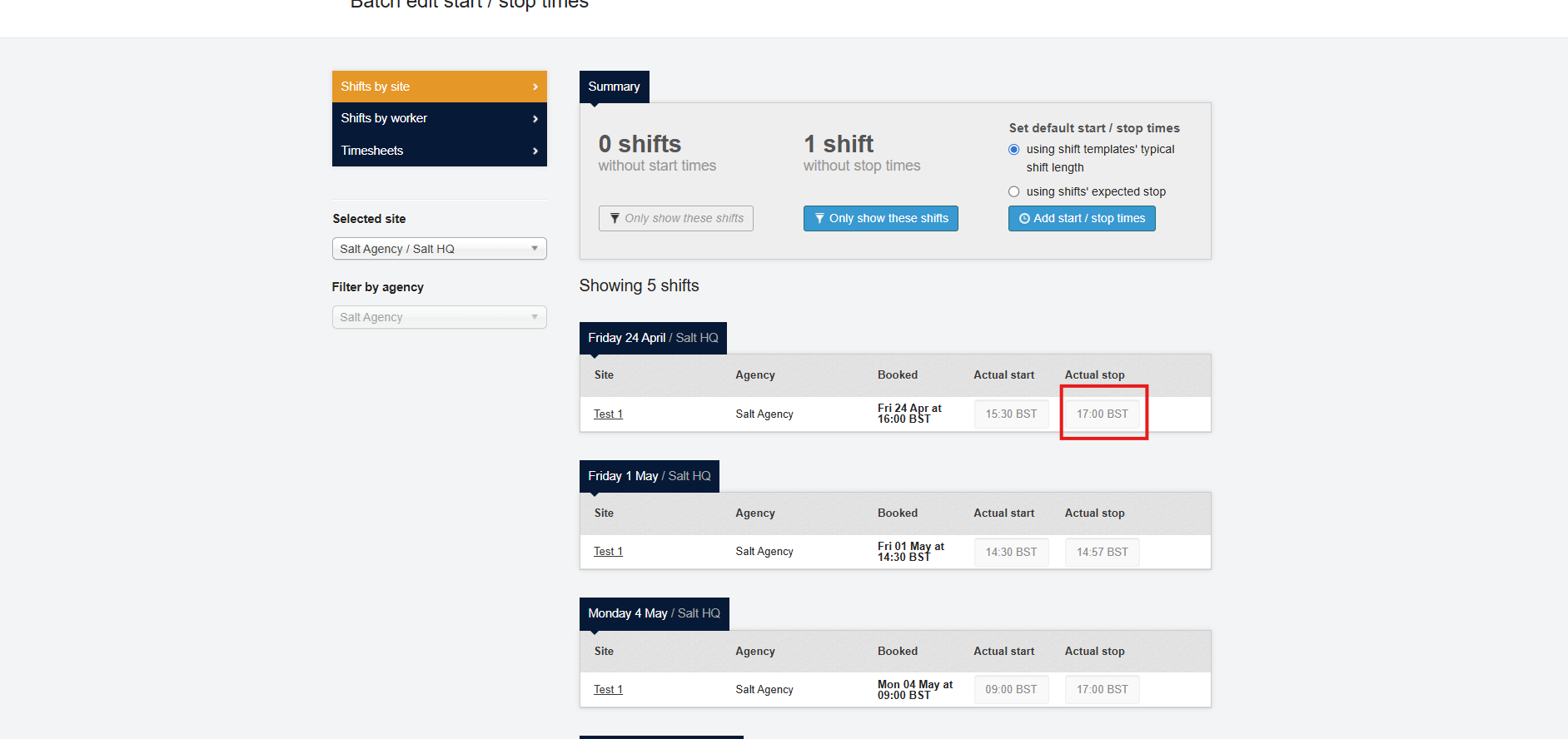Click the '0 shifts' without start times text
The height and width of the screenshot is (739, 1568).
tap(640, 144)
